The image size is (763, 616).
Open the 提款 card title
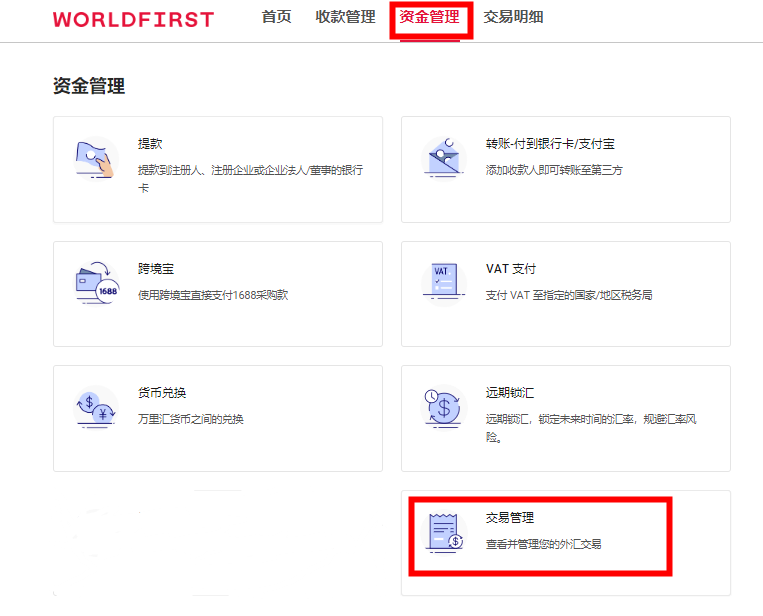coord(150,144)
